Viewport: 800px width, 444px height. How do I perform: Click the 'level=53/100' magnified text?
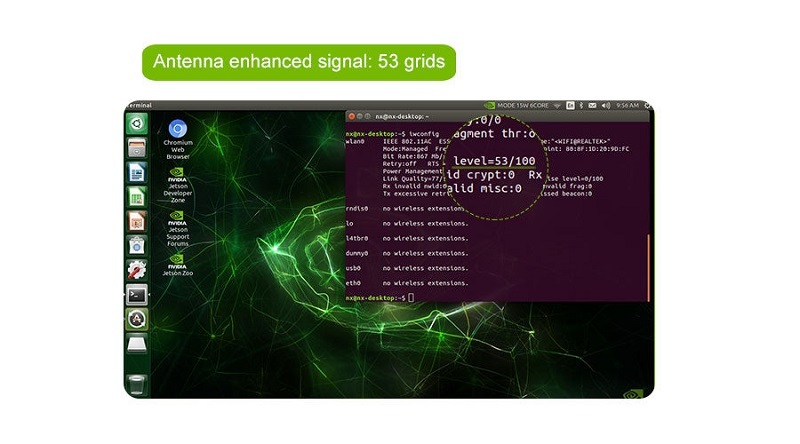[x=494, y=161]
